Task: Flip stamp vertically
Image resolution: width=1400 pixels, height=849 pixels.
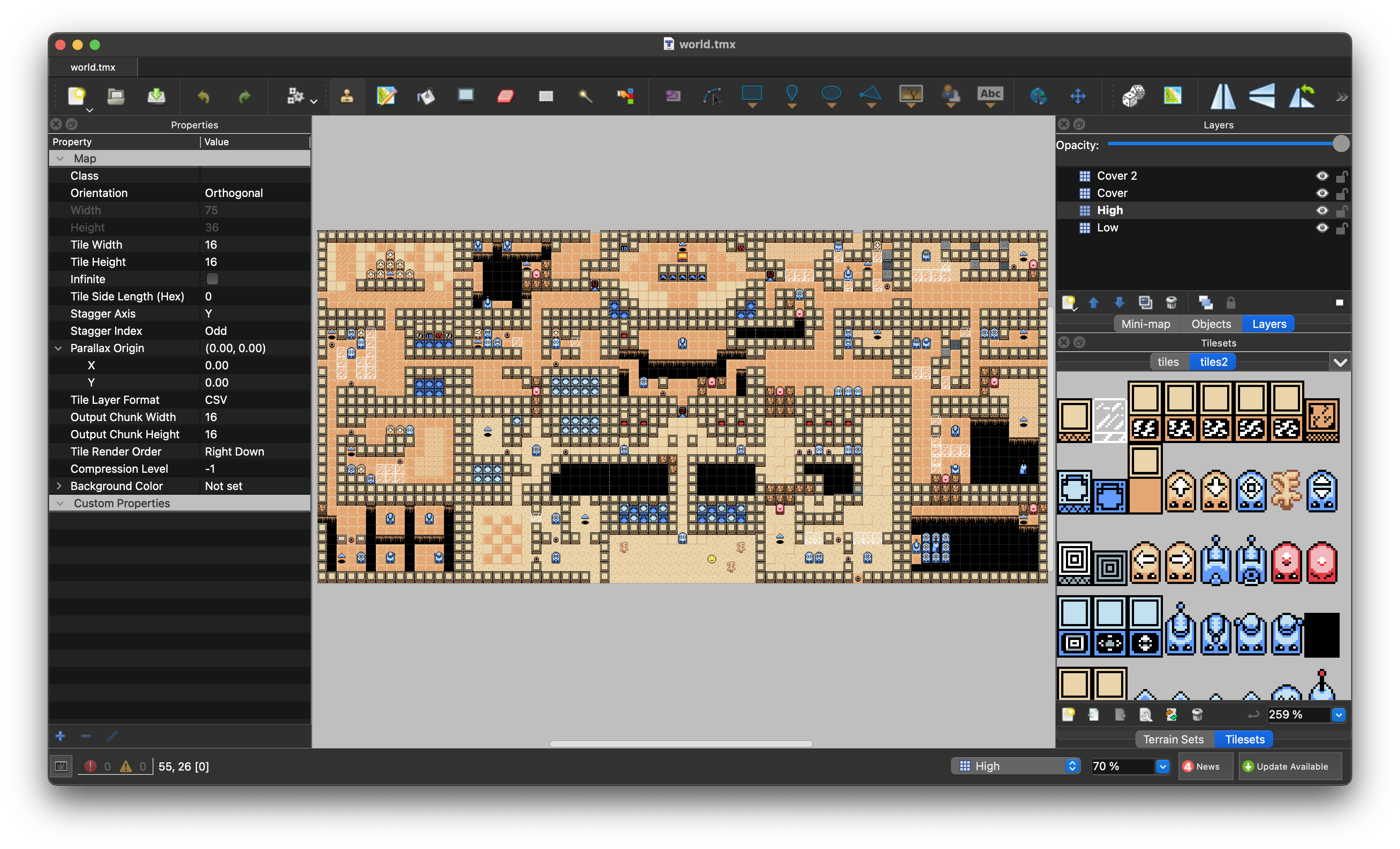Action: (x=1262, y=96)
